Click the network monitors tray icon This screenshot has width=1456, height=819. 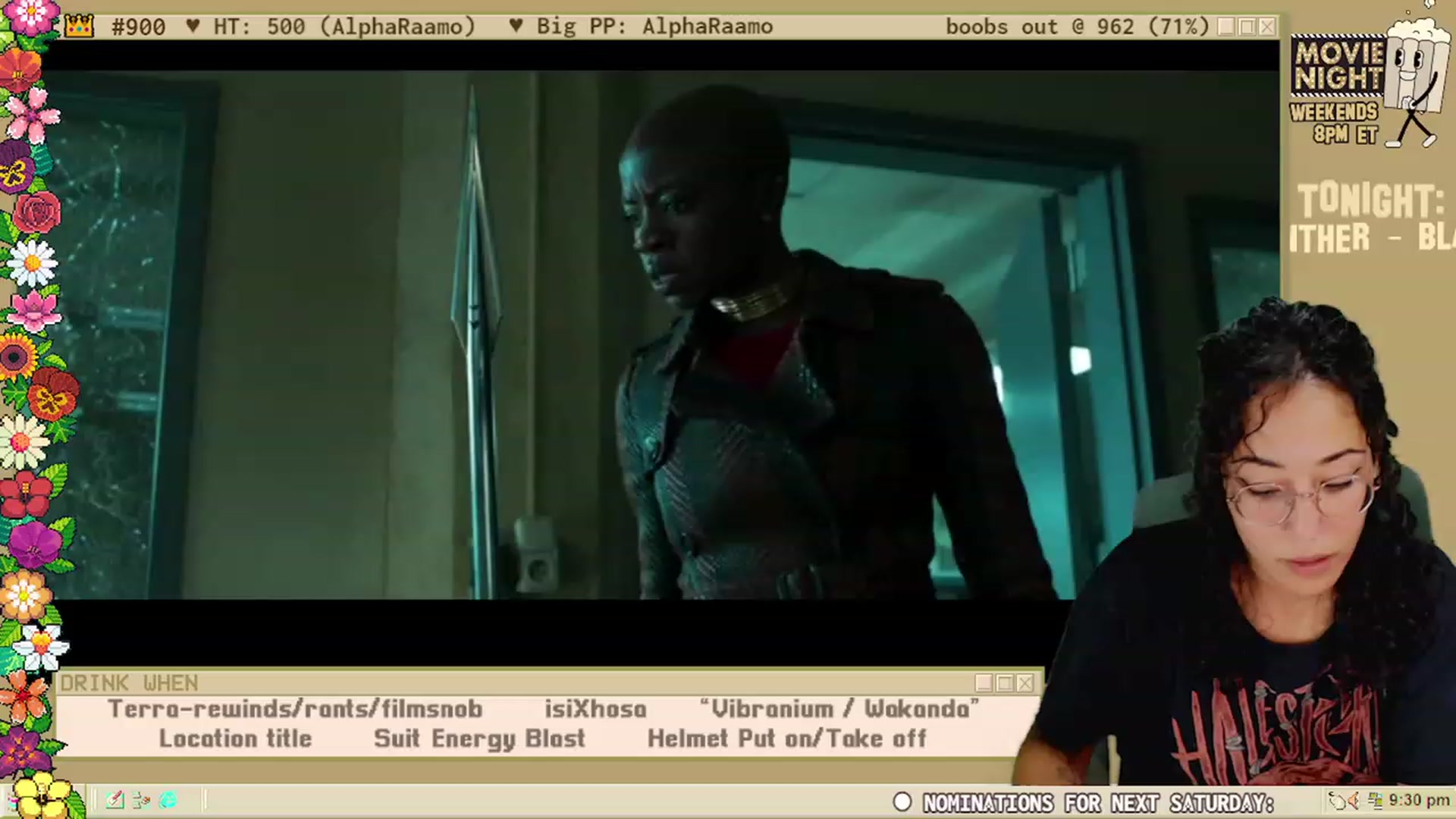click(1375, 801)
